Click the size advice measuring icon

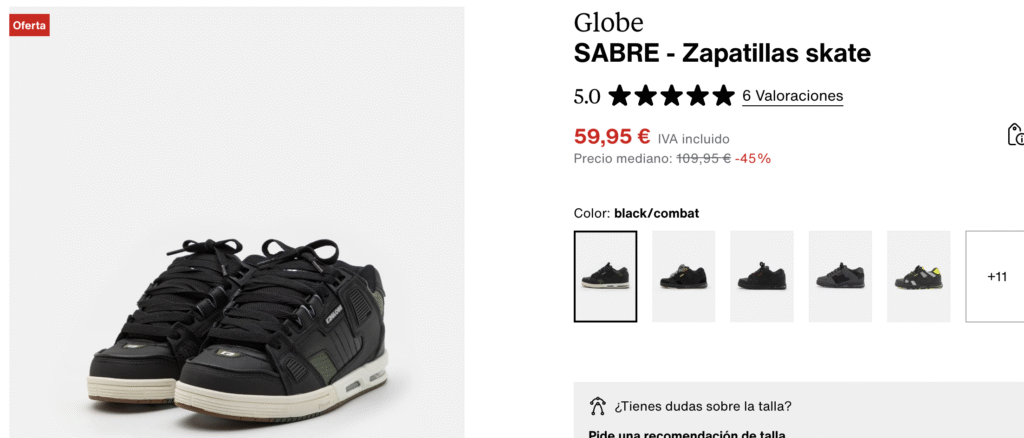[x=597, y=406]
